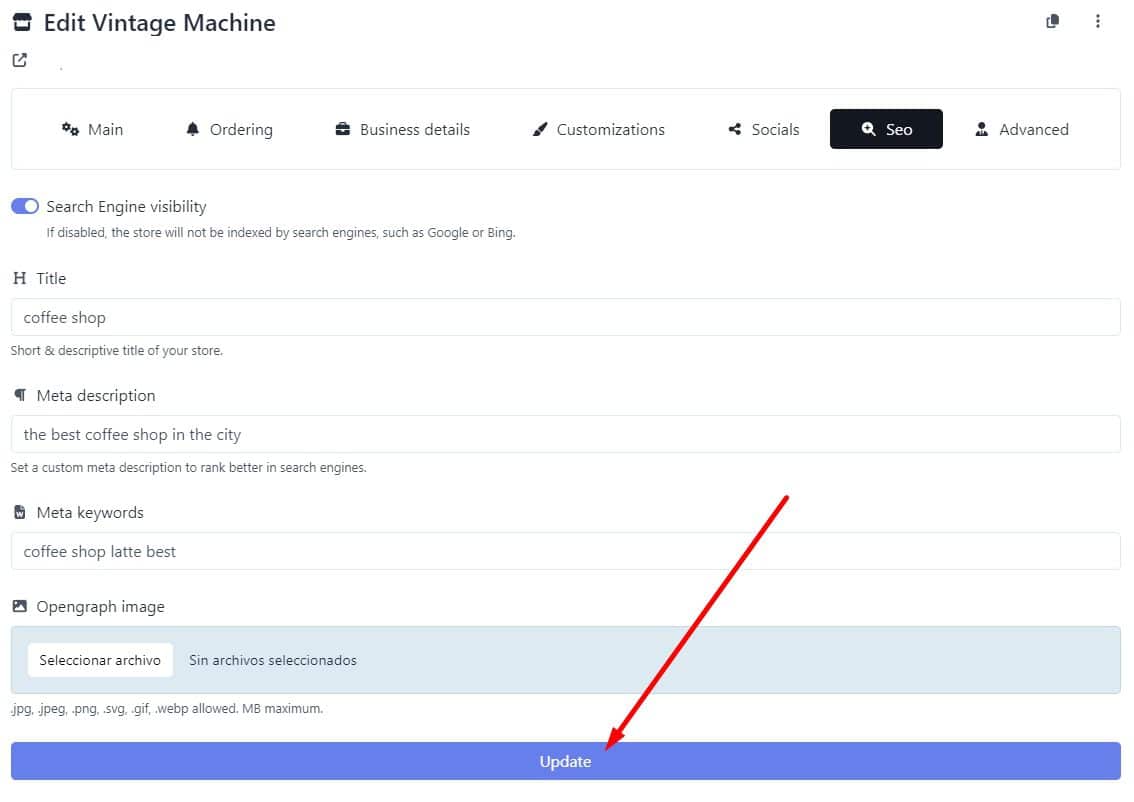
Task: Click the store icon beside Edit Vintage Machine
Action: tap(22, 22)
